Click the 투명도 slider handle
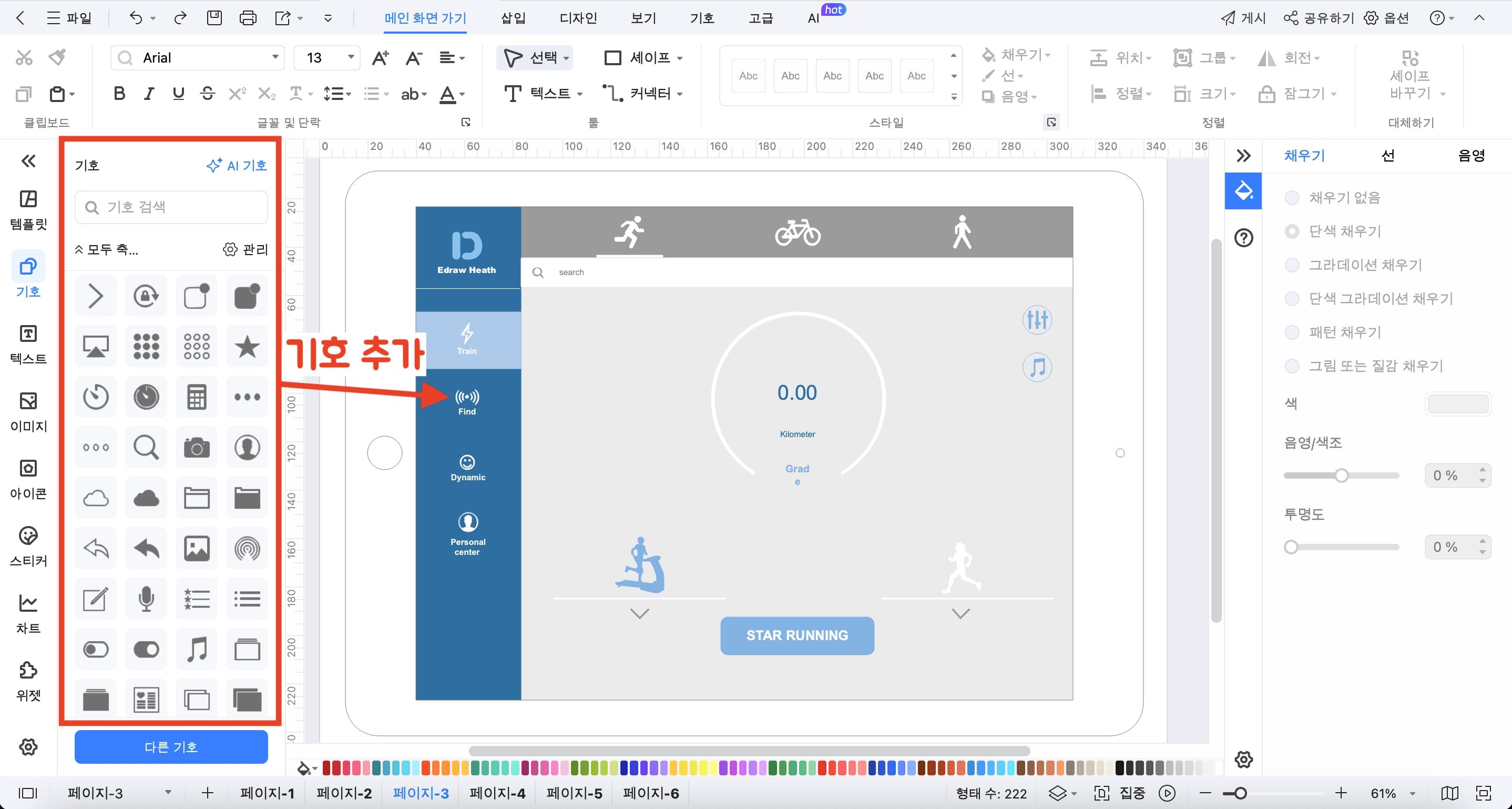This screenshot has height=809, width=1512. tap(1291, 547)
